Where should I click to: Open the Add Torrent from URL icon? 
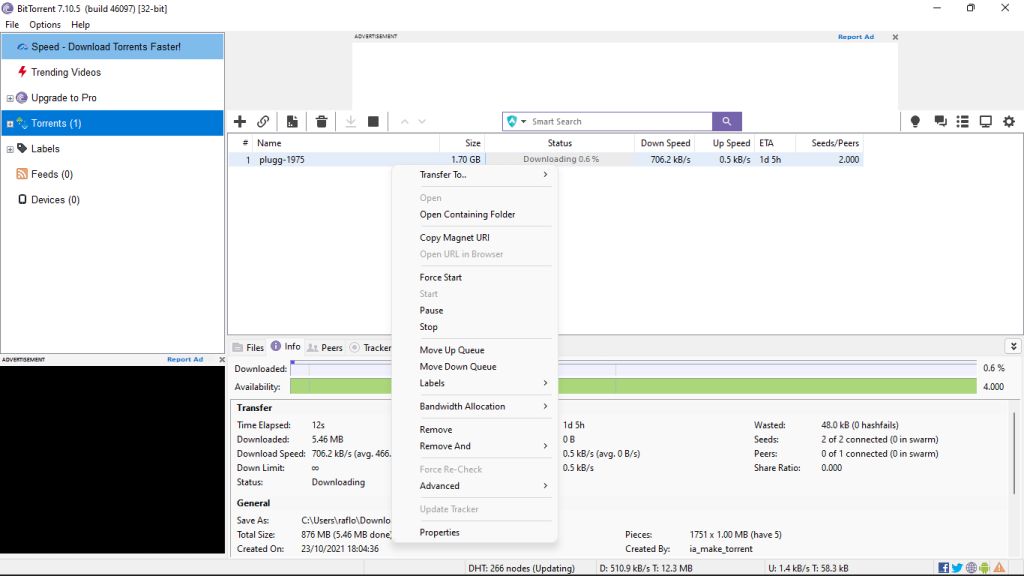coord(263,121)
